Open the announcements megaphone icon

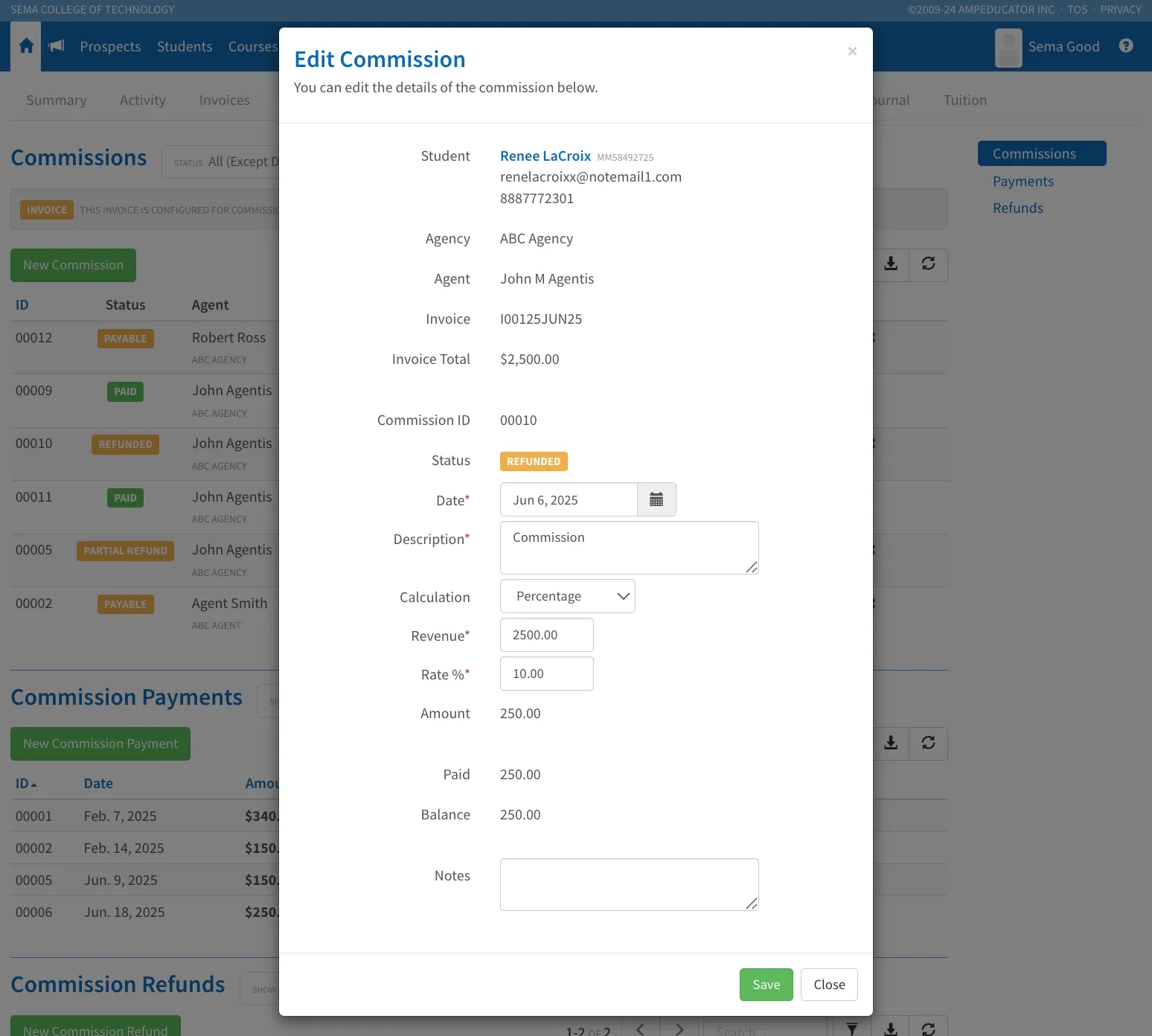coord(57,46)
